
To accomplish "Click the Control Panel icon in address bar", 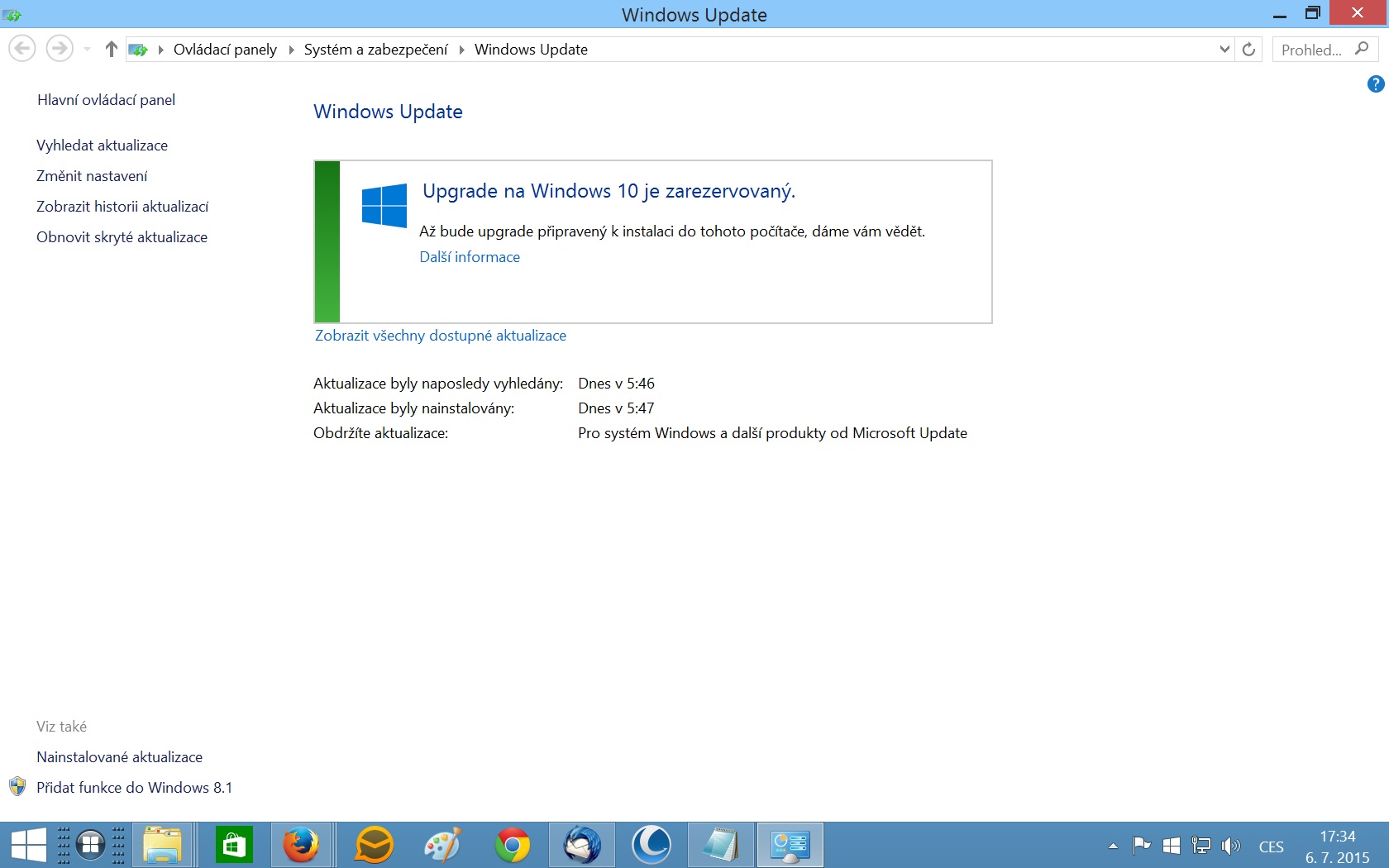I will 139,50.
